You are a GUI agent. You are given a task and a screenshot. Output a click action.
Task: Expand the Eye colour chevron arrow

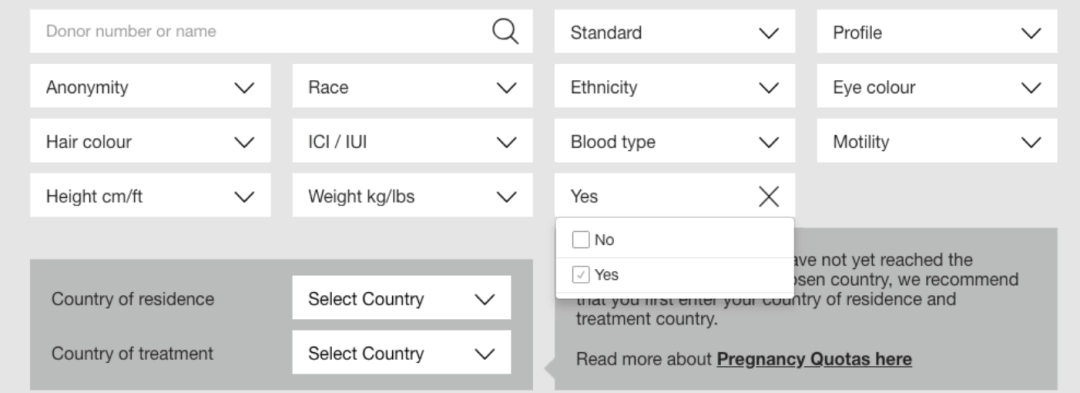pyautogui.click(x=1031, y=87)
